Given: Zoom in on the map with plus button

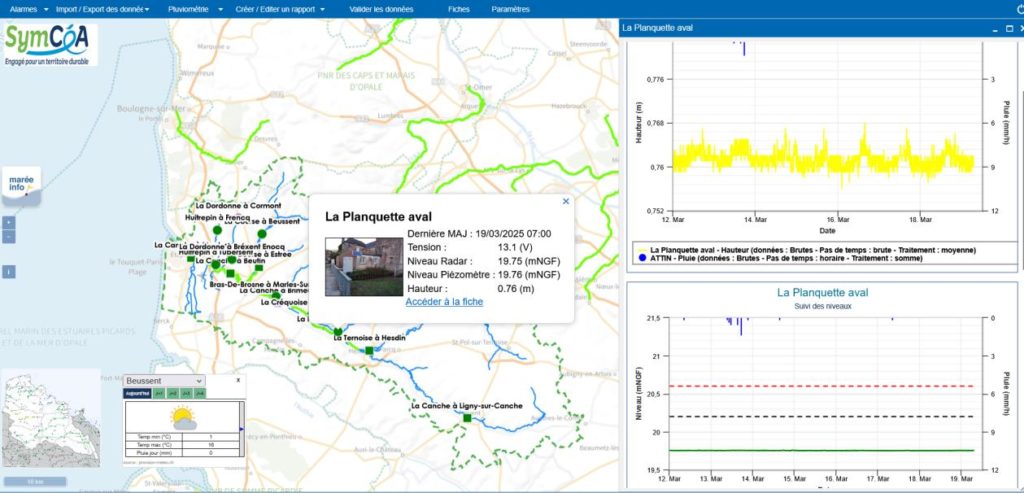Looking at the screenshot, I should [x=8, y=222].
